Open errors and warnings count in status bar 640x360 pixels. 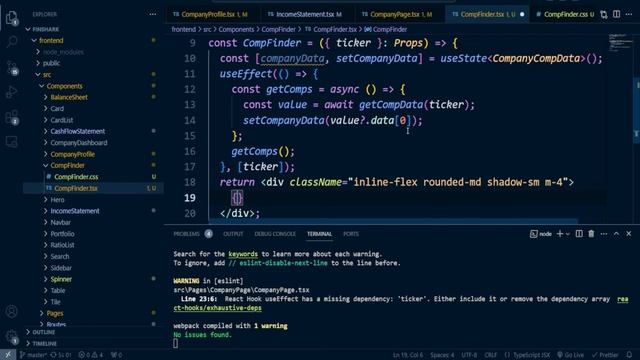tap(91, 355)
